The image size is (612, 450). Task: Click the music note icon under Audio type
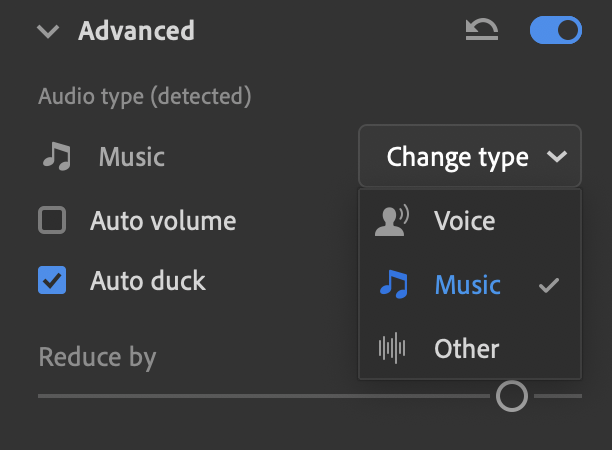pyautogui.click(x=57, y=156)
